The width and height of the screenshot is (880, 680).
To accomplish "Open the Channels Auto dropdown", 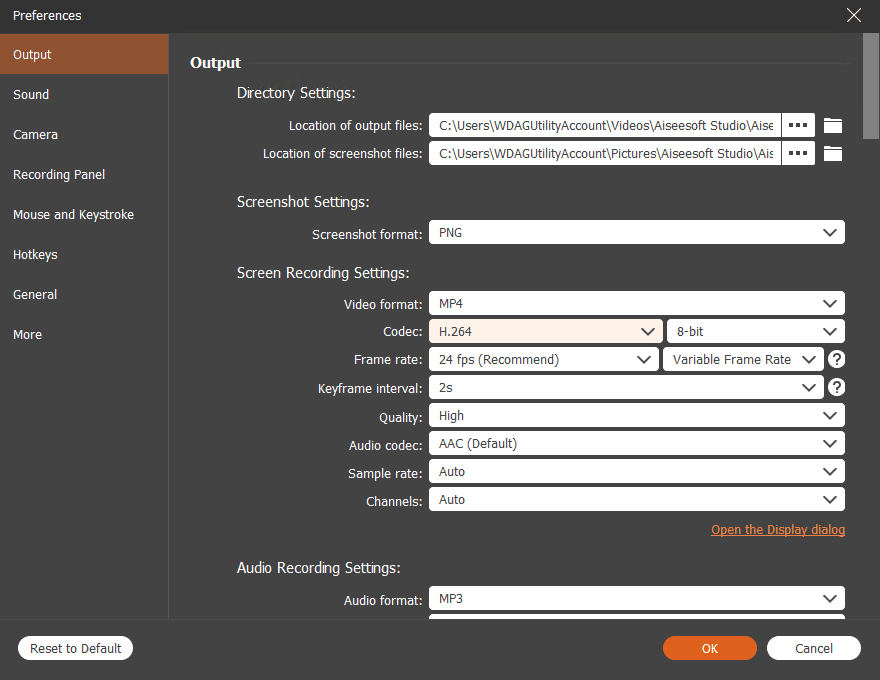I will (x=636, y=499).
